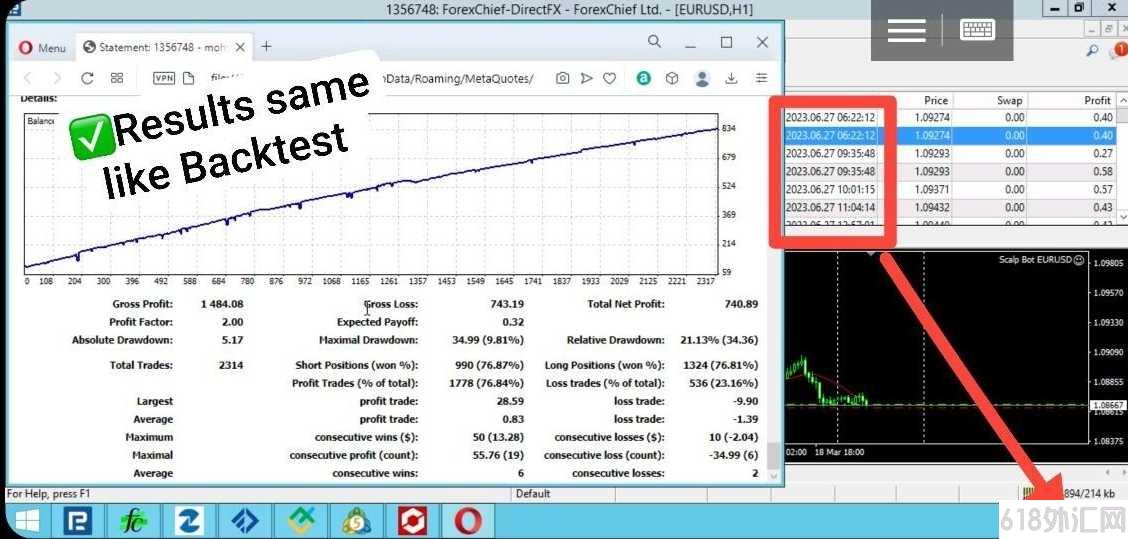Select trade row with profit 0.27

click(948, 153)
